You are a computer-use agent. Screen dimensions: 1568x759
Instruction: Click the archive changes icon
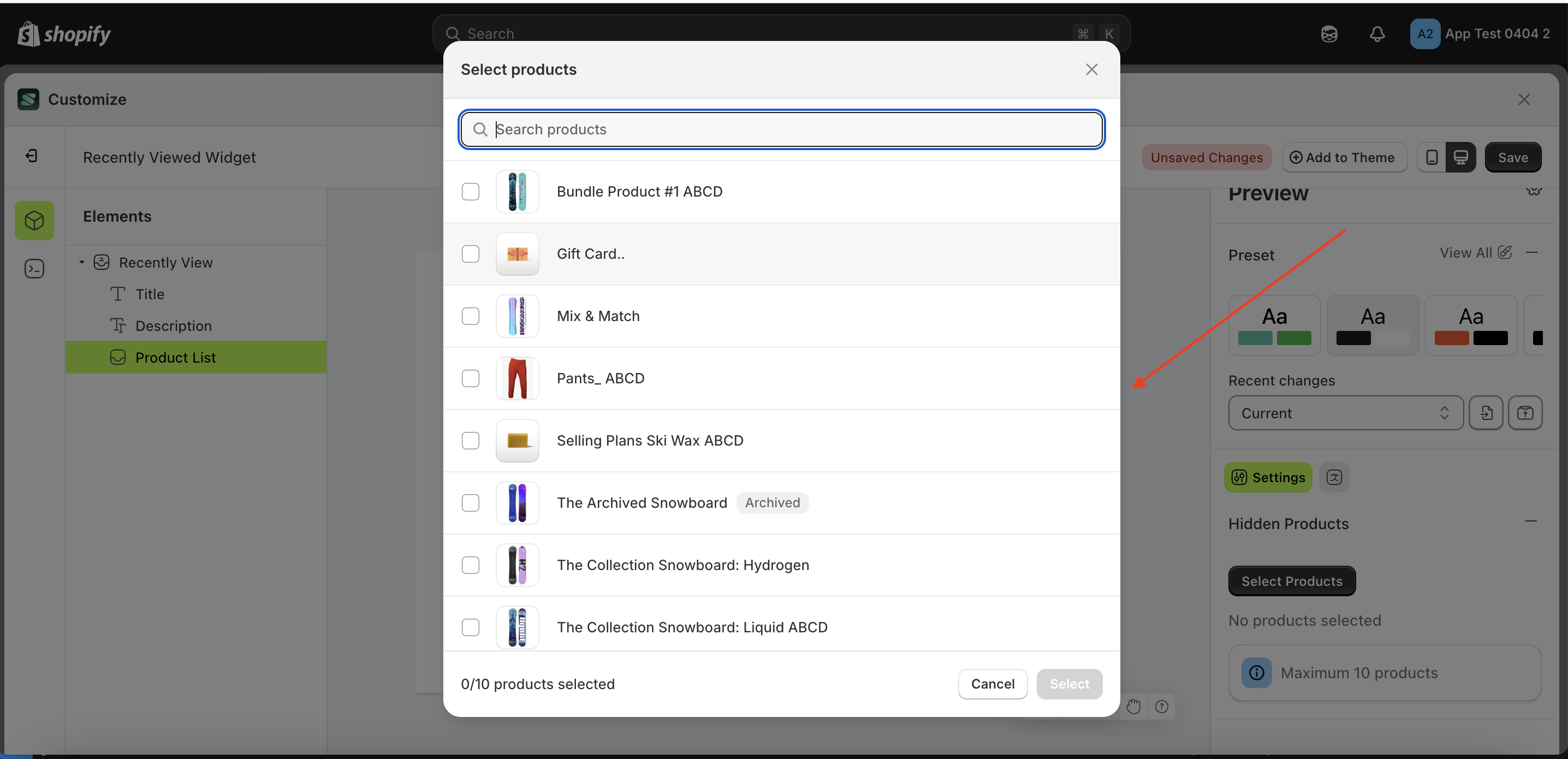1526,413
